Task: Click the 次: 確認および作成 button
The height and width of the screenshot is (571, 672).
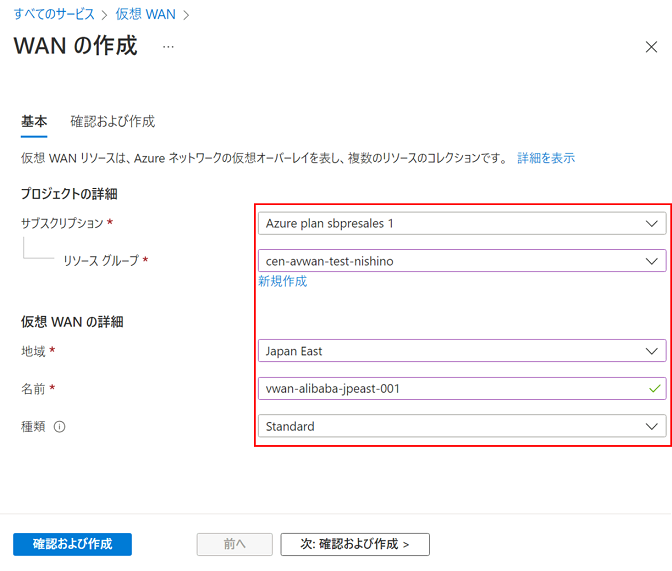Action: pyautogui.click(x=355, y=544)
